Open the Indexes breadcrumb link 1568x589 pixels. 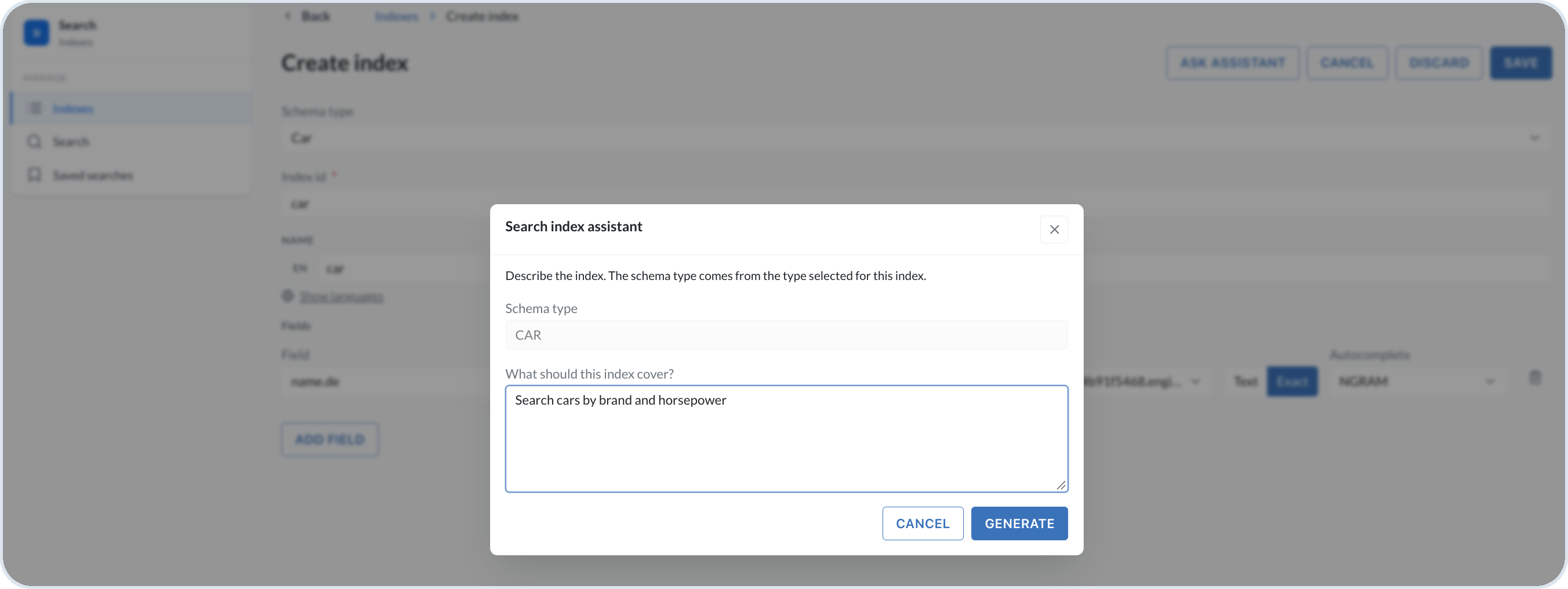[396, 16]
